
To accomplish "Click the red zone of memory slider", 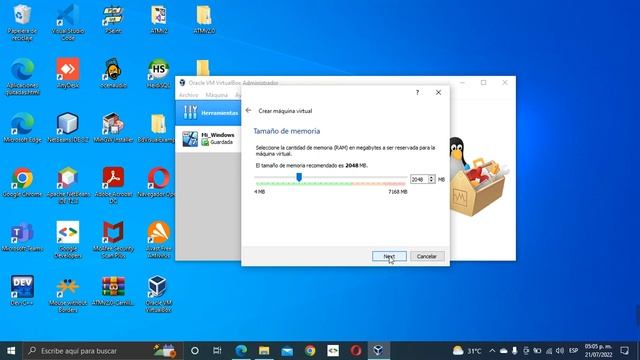I will pos(380,184).
